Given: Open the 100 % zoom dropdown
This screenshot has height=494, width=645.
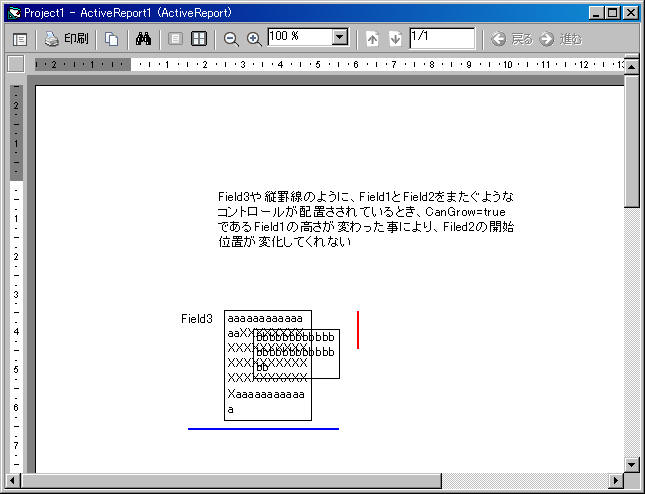Looking at the screenshot, I should click(340, 38).
